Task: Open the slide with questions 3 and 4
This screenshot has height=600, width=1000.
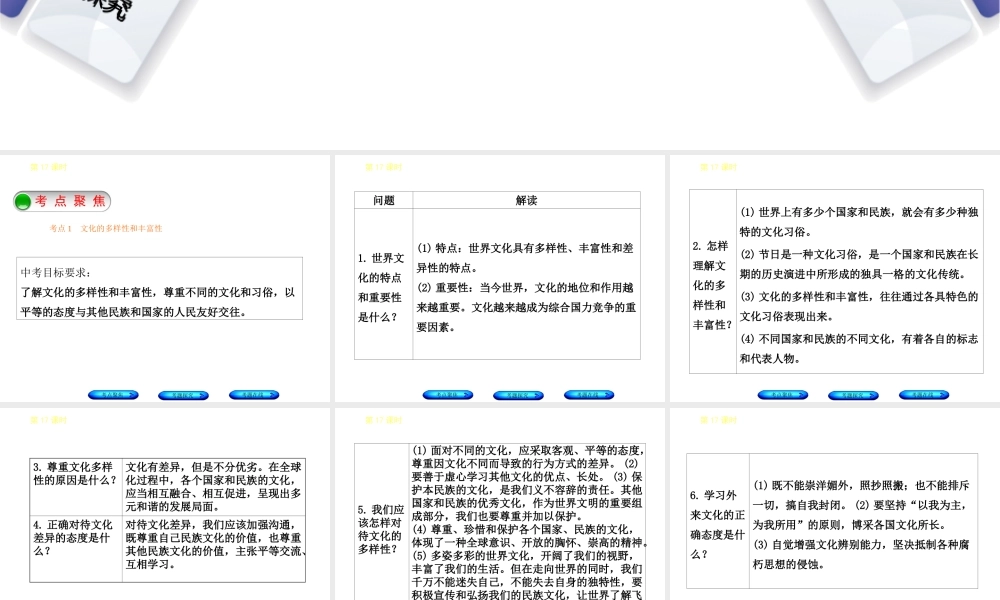Action: [x=165, y=504]
